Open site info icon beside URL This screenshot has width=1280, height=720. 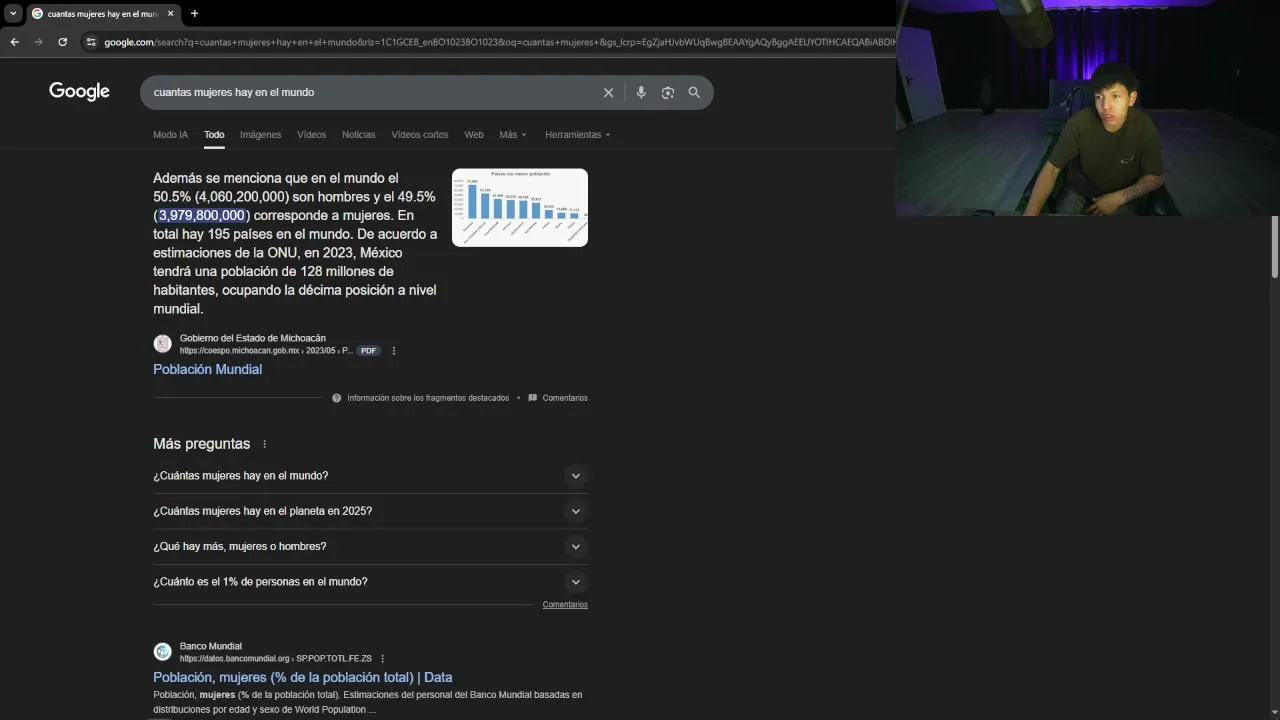click(x=91, y=42)
